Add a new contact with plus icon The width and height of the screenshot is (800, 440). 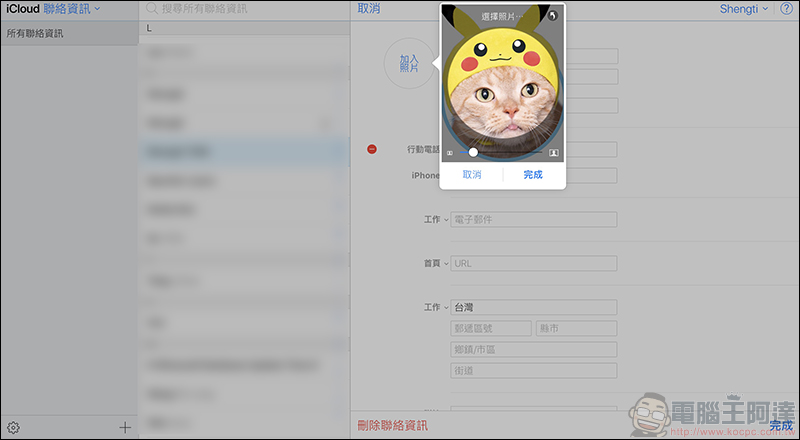[x=125, y=427]
